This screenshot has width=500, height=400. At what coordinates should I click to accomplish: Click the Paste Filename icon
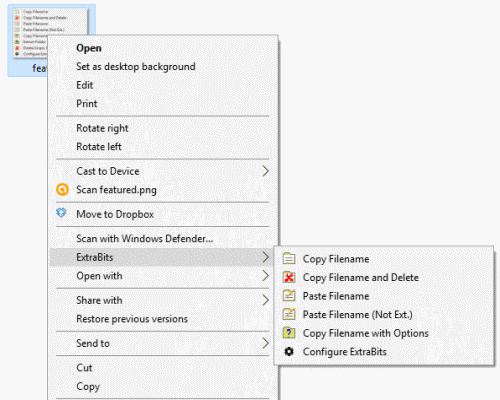[x=289, y=296]
